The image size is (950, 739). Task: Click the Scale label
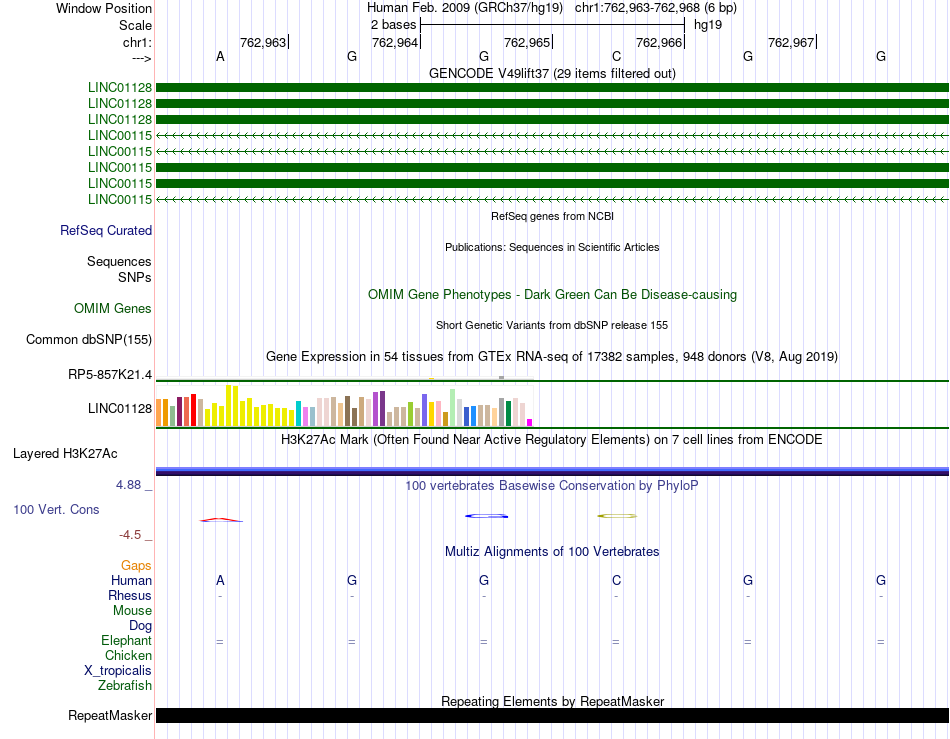coord(135,25)
